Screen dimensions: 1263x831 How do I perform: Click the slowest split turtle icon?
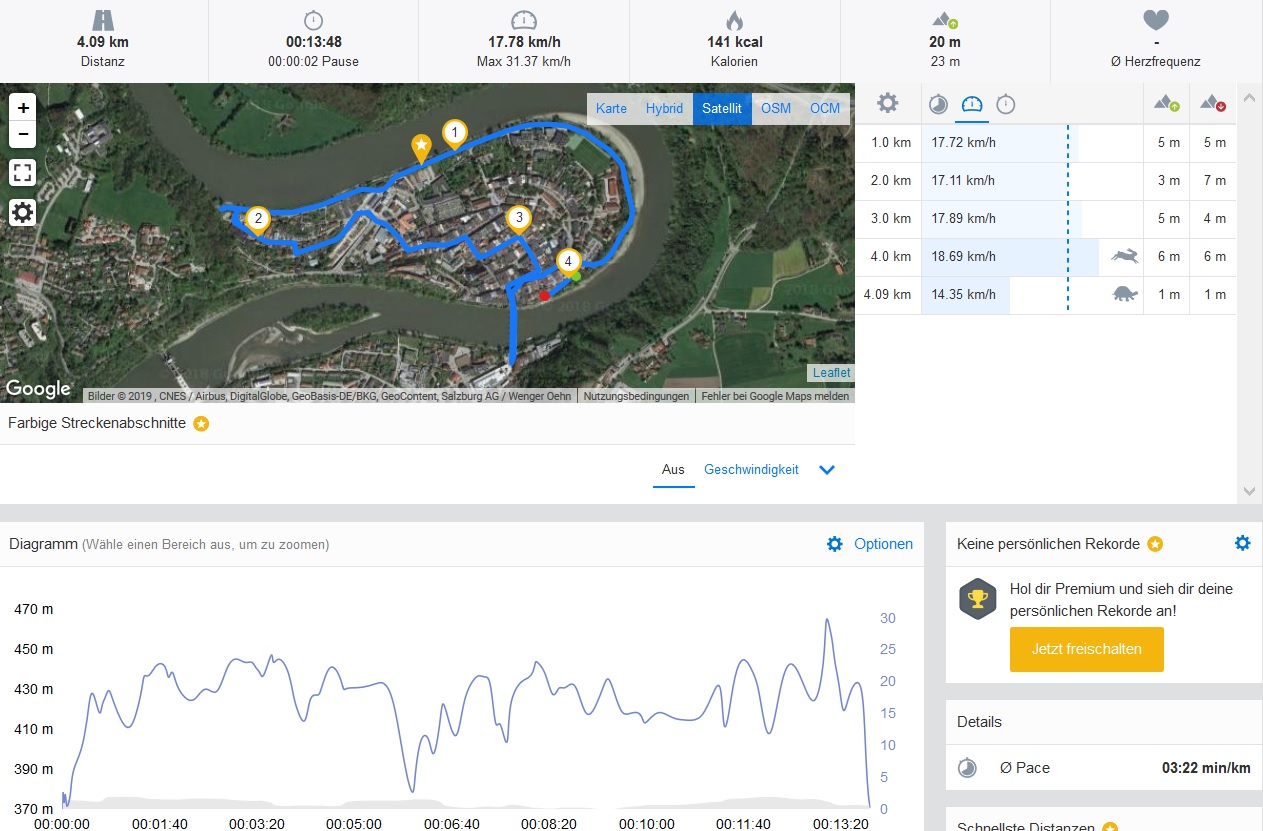coord(1125,294)
